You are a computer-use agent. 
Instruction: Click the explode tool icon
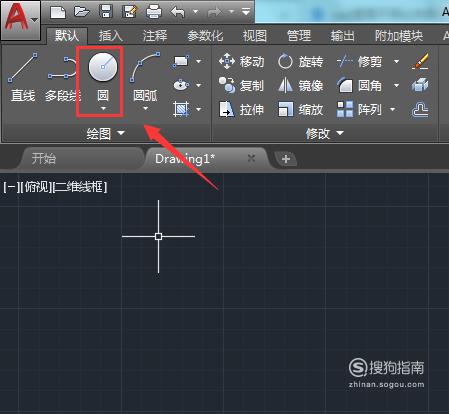pos(420,85)
